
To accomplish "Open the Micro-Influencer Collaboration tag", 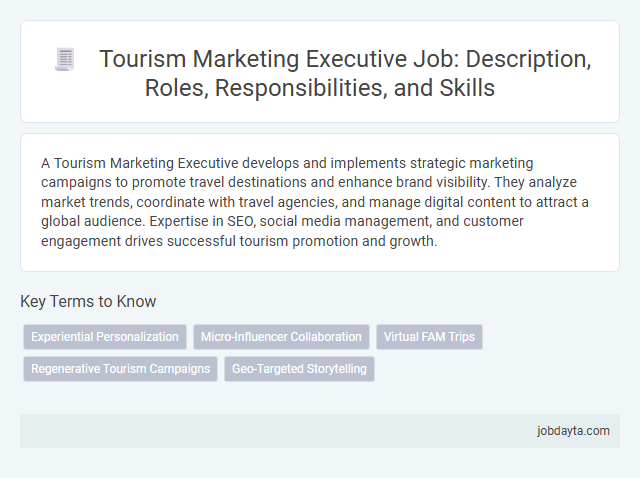I will pos(281,337).
